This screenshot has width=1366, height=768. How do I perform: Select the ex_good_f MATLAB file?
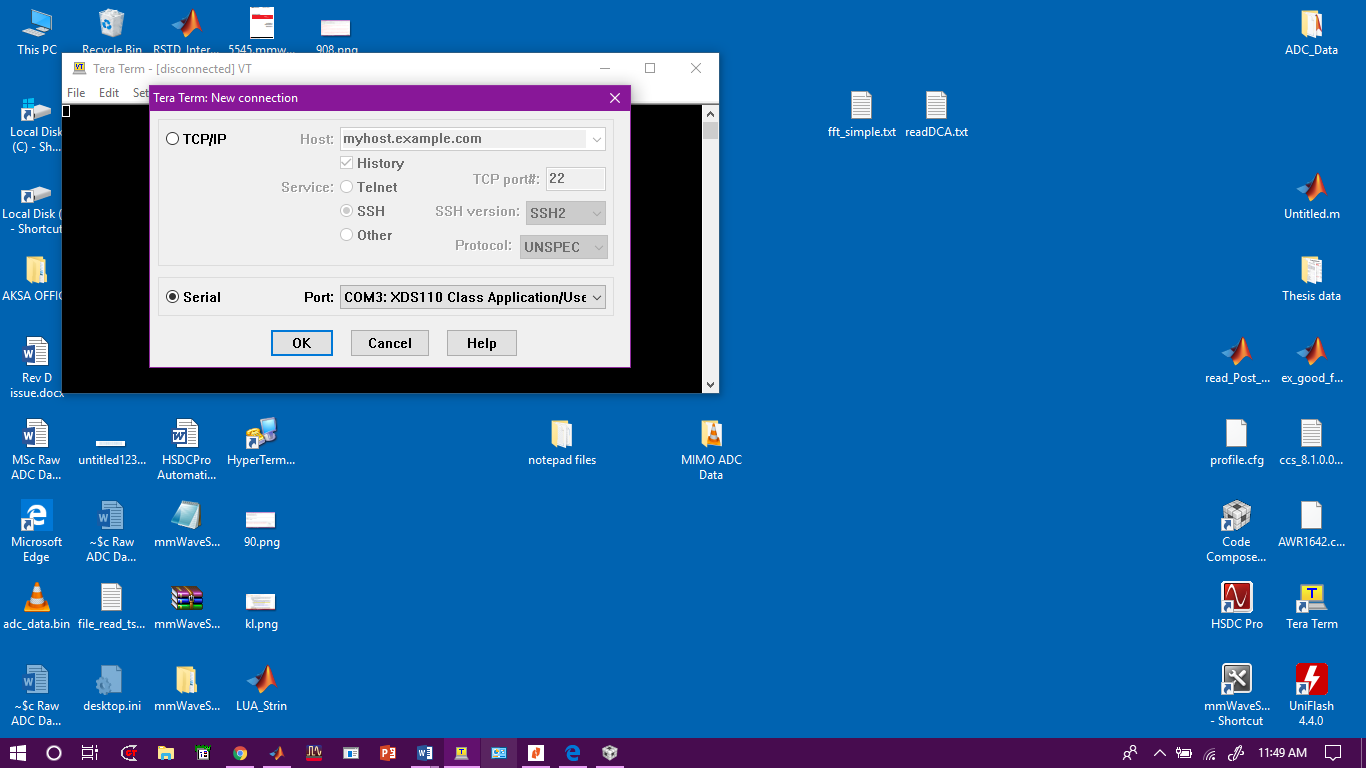point(1311,360)
